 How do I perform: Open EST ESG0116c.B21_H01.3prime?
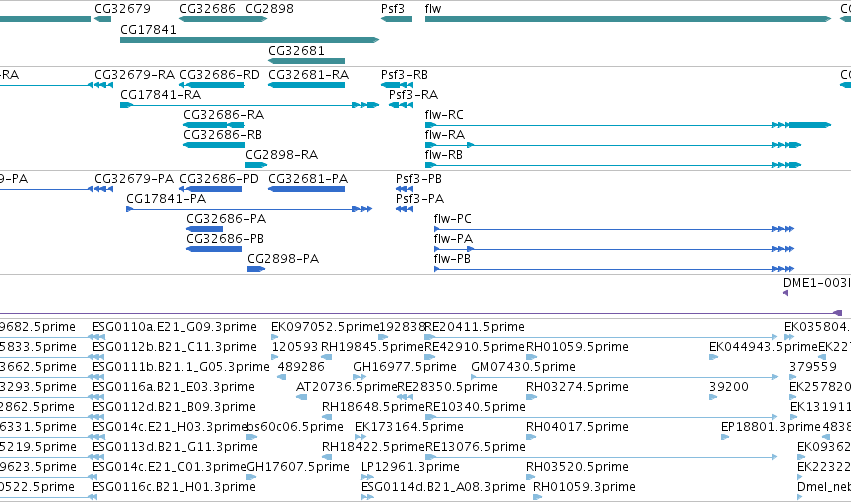tap(174, 487)
